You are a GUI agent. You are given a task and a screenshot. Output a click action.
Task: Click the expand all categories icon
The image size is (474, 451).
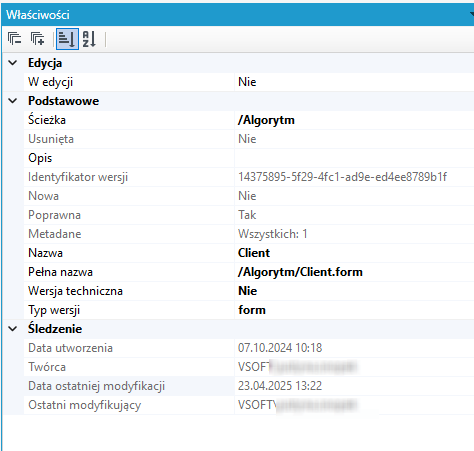[x=37, y=39]
